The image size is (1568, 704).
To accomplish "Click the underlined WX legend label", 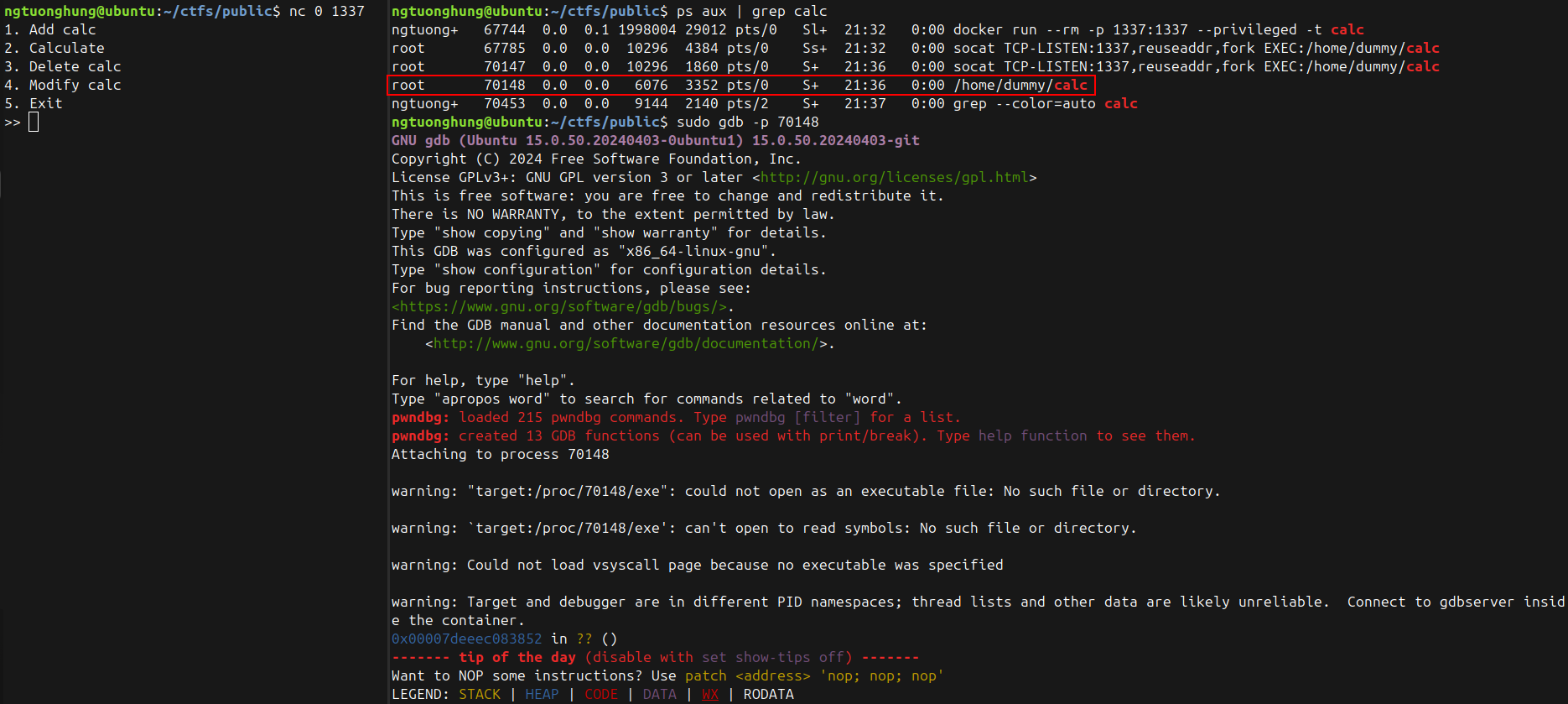I will pyautogui.click(x=710, y=695).
